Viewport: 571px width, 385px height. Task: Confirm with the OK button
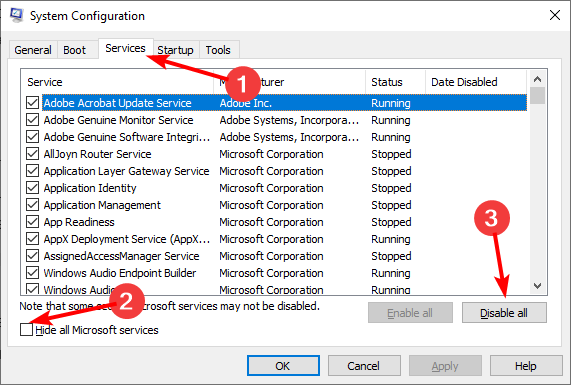[283, 365]
